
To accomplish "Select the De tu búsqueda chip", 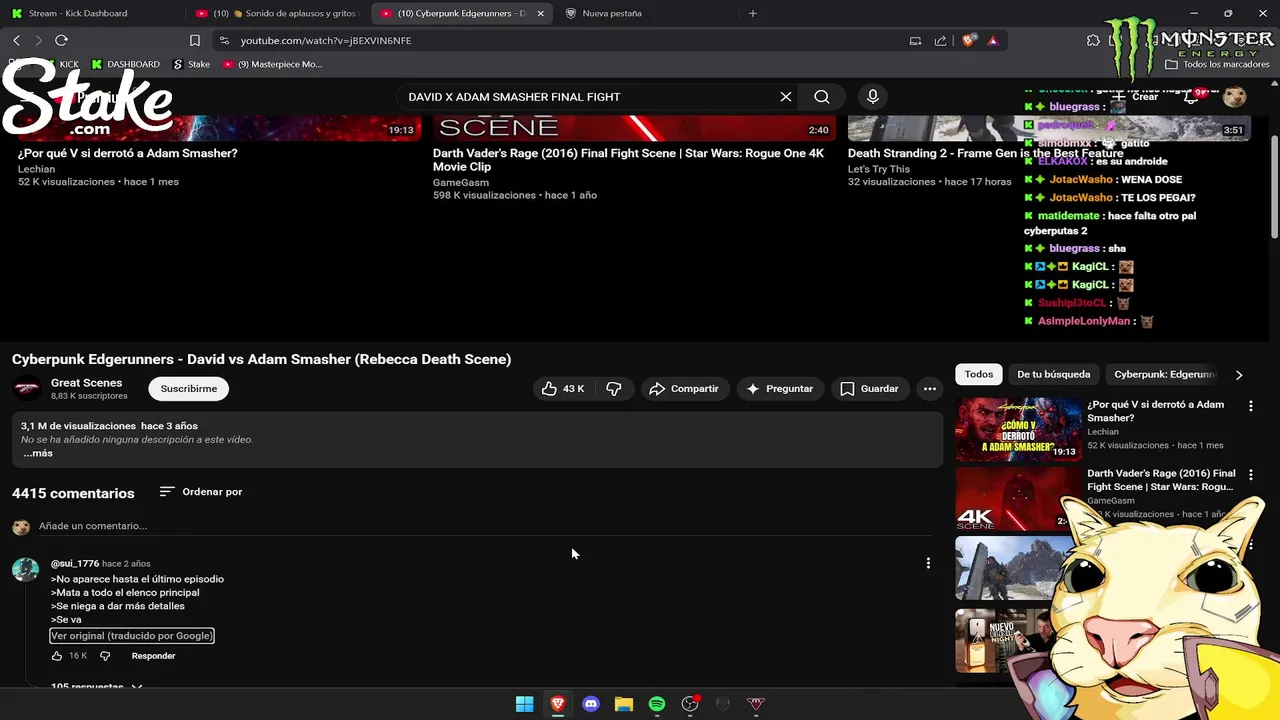I will click(x=1054, y=374).
